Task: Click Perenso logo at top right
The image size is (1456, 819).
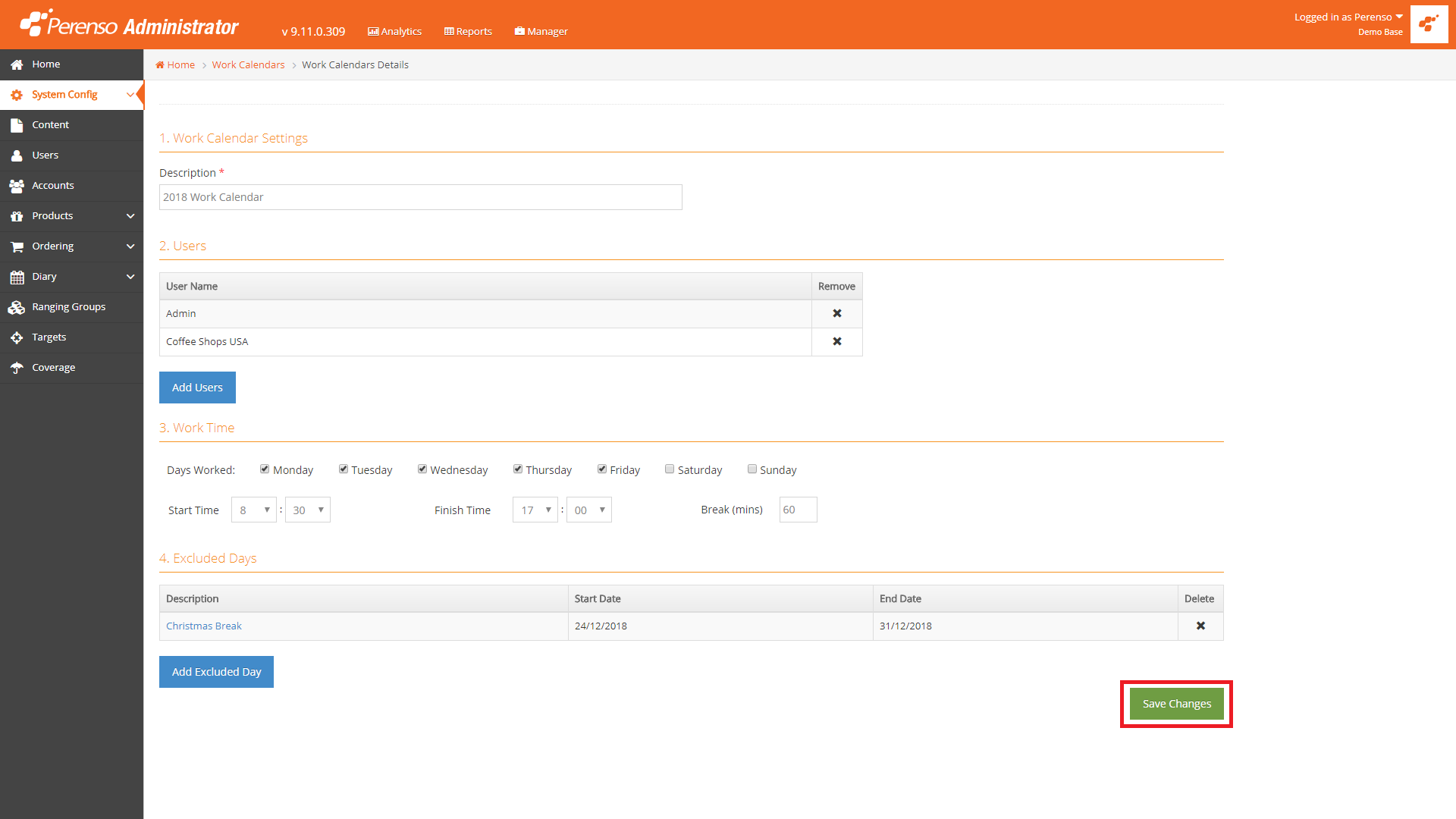Action: [x=1429, y=24]
